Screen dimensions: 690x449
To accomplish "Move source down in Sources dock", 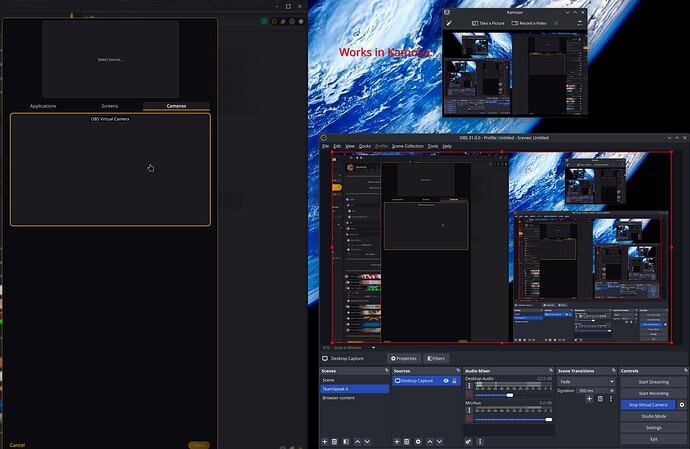I will point(440,442).
